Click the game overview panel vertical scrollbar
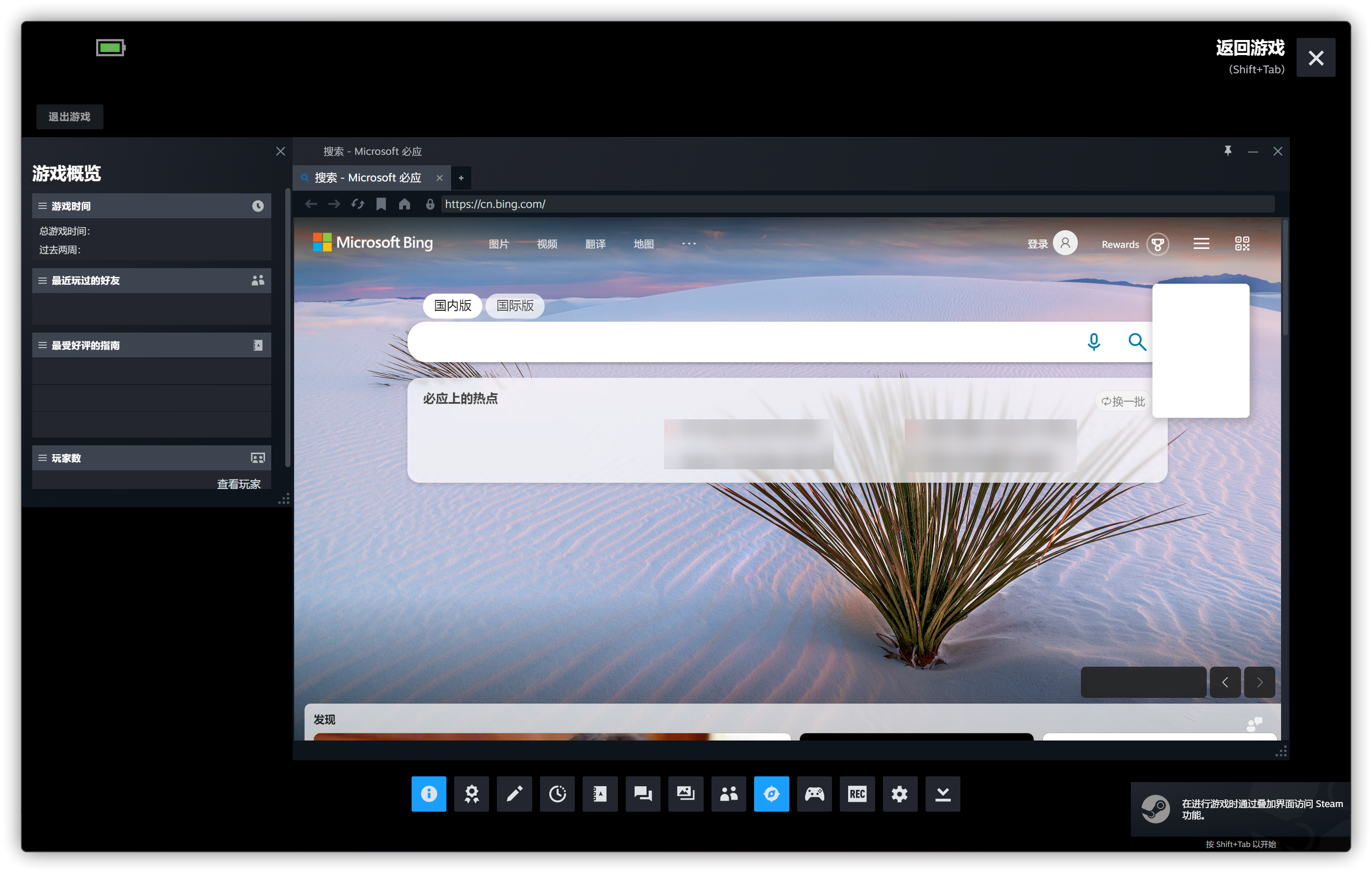The width and height of the screenshot is (1372, 873). click(288, 328)
